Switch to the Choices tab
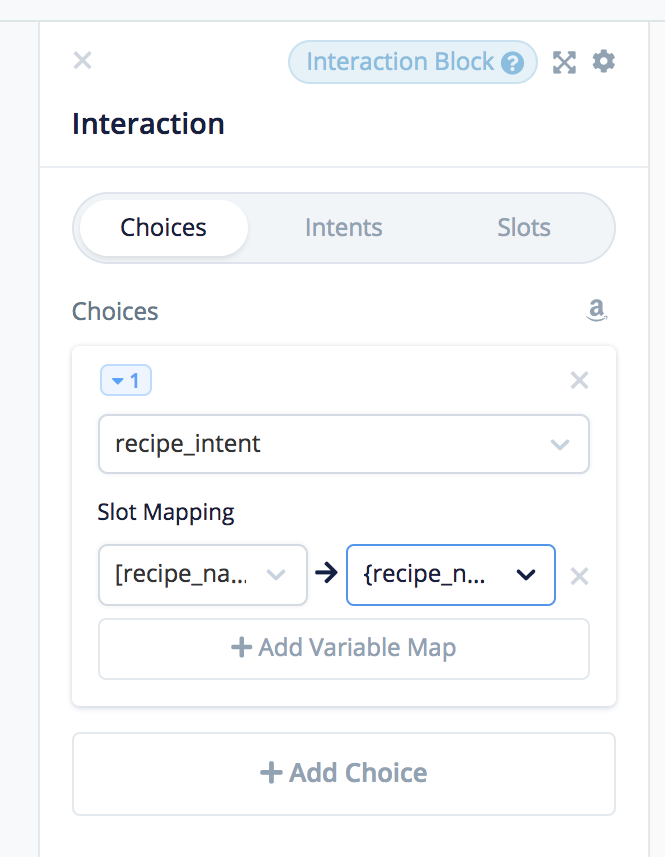This screenshot has width=665, height=857. [163, 228]
